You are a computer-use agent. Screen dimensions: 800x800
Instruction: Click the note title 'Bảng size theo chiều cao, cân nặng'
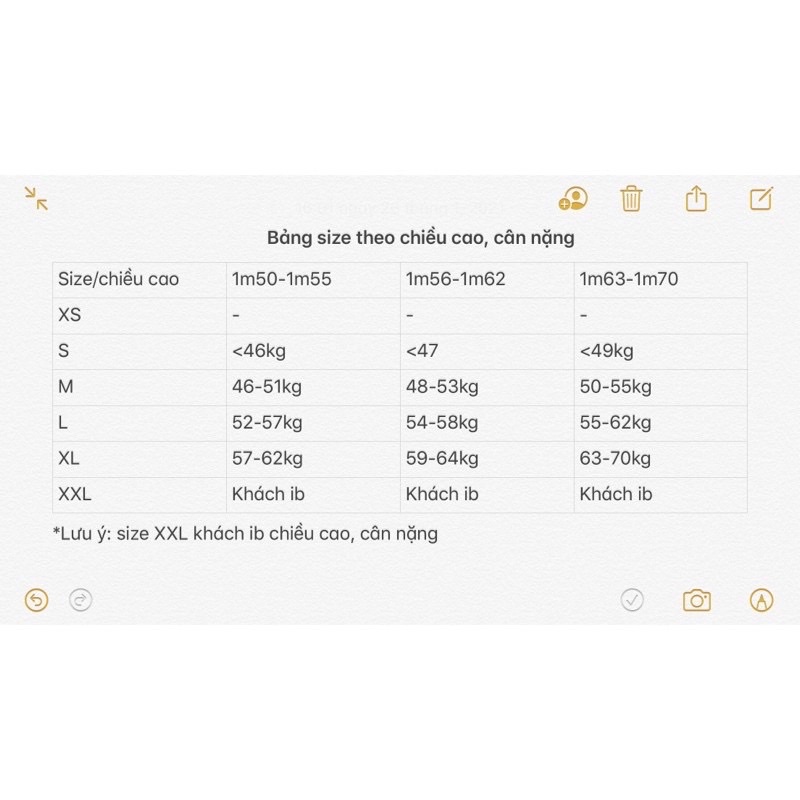(x=420, y=238)
